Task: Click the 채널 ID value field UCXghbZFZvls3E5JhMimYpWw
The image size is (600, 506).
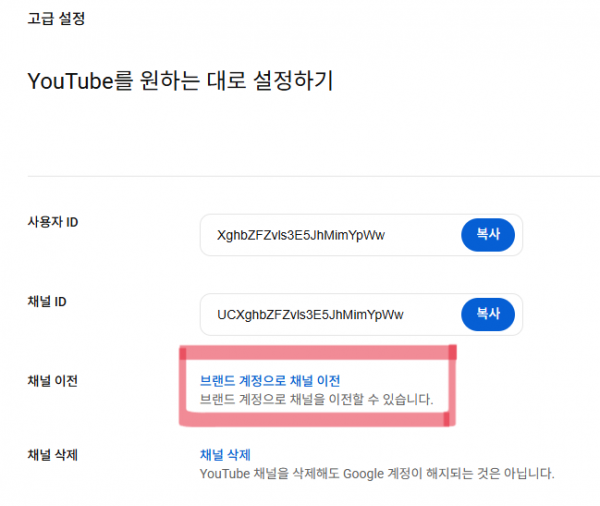Action: click(361, 315)
